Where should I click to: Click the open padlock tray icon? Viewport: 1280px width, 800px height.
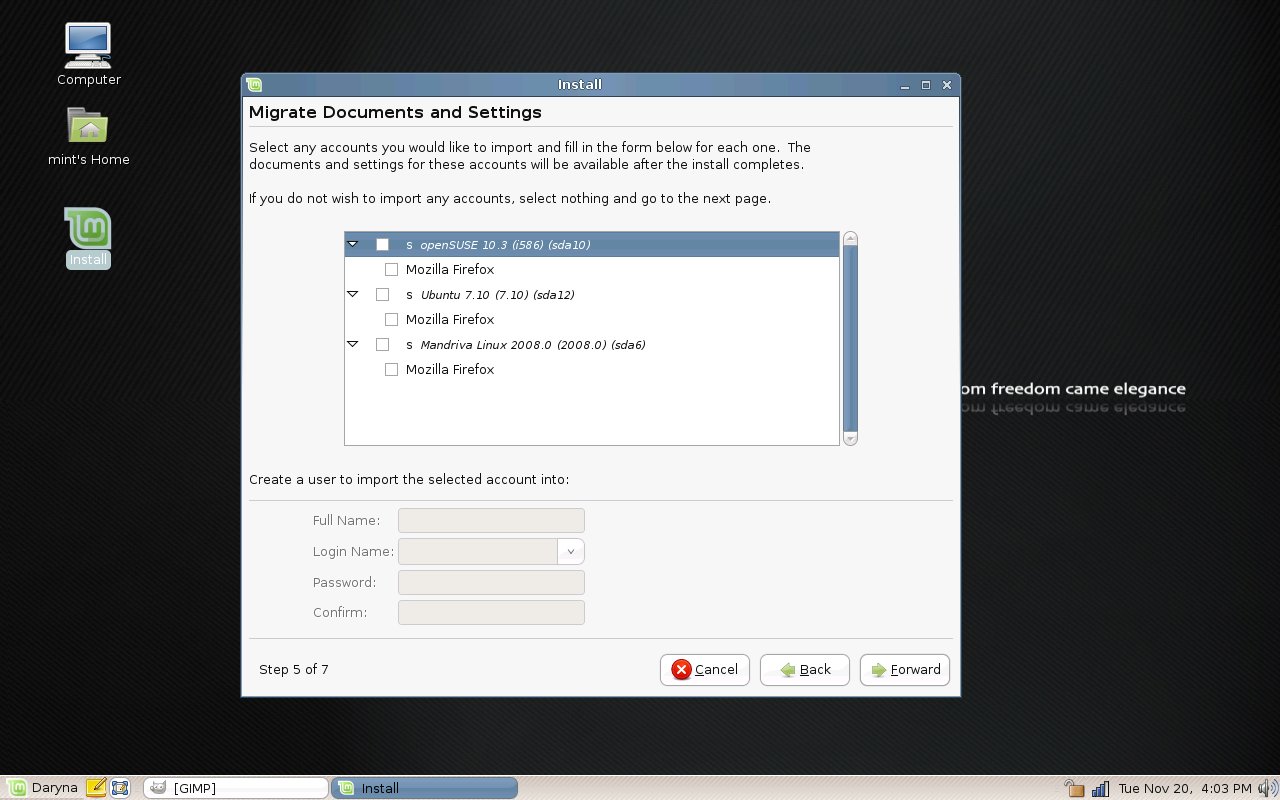point(1075,788)
